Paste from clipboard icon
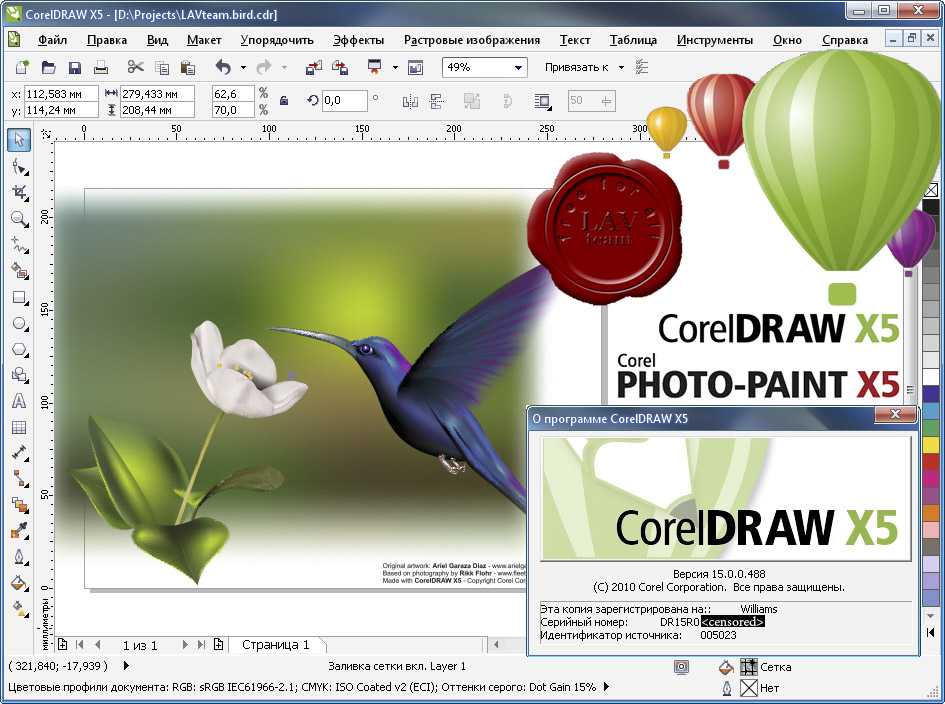Screen dimensions: 945x704 pyautogui.click(x=188, y=67)
